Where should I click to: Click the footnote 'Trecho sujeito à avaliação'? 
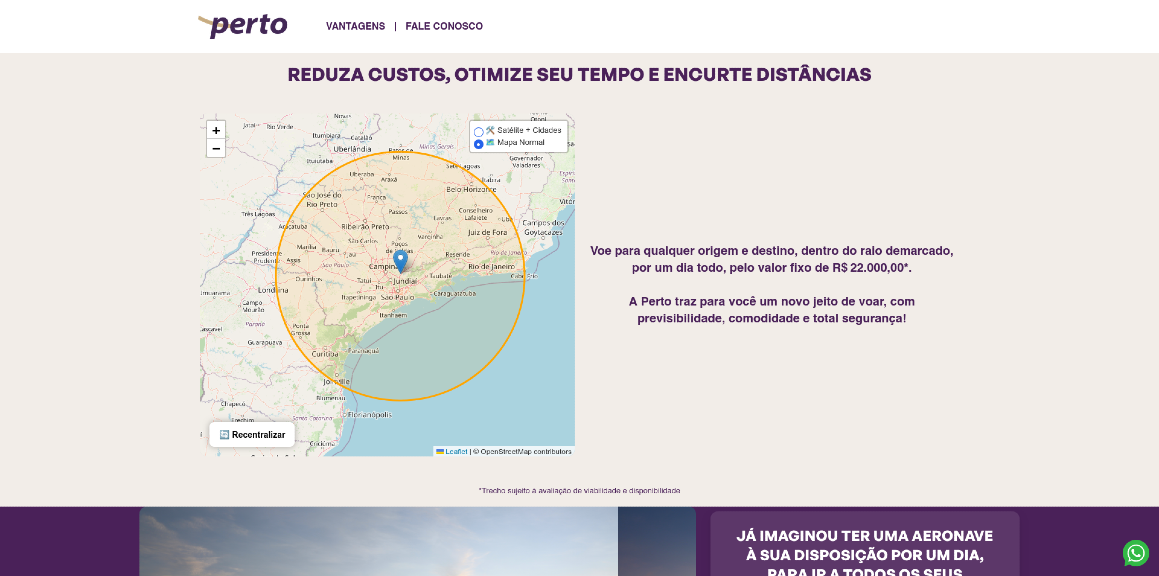[x=580, y=490]
